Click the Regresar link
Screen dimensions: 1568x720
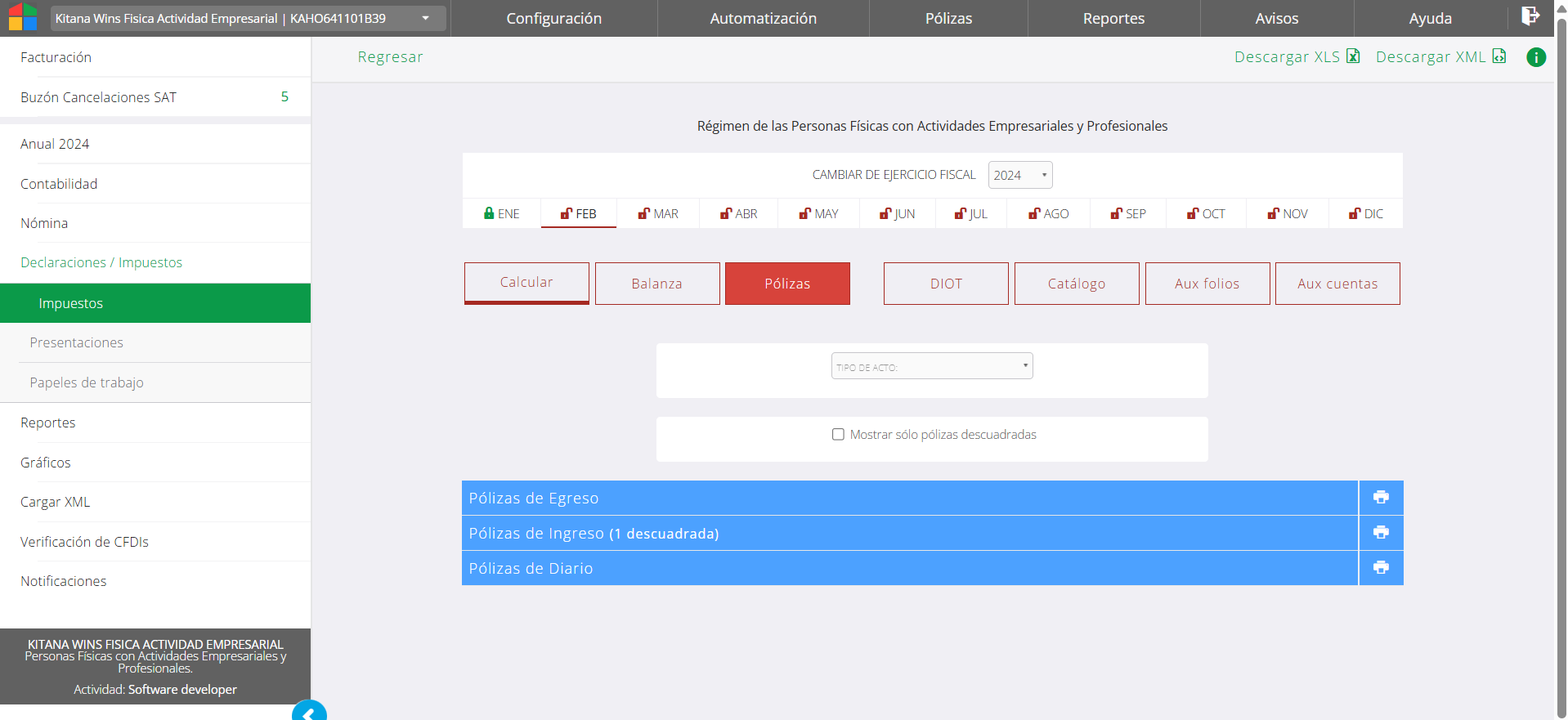pos(390,57)
